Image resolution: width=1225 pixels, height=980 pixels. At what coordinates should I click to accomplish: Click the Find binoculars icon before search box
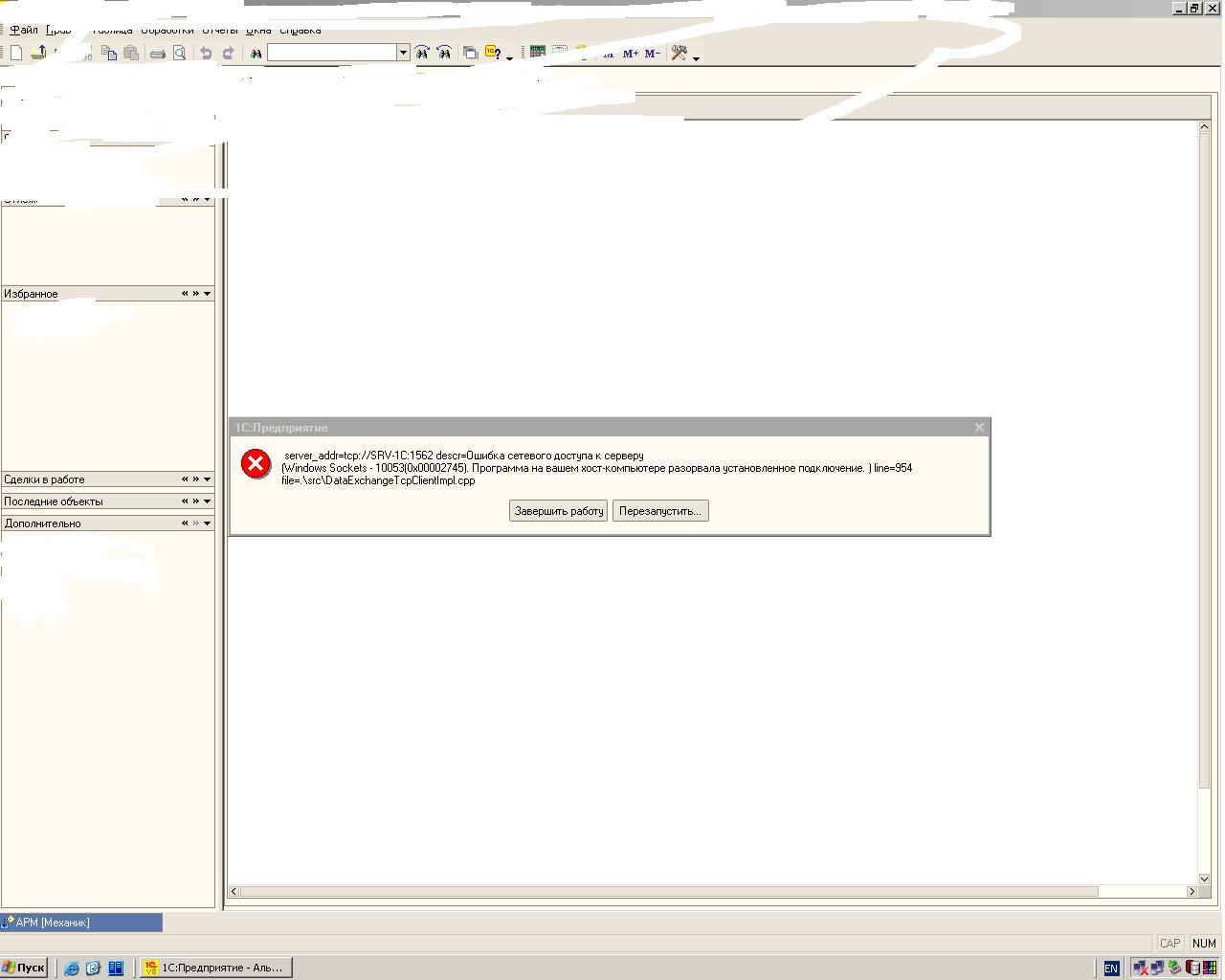[256, 53]
